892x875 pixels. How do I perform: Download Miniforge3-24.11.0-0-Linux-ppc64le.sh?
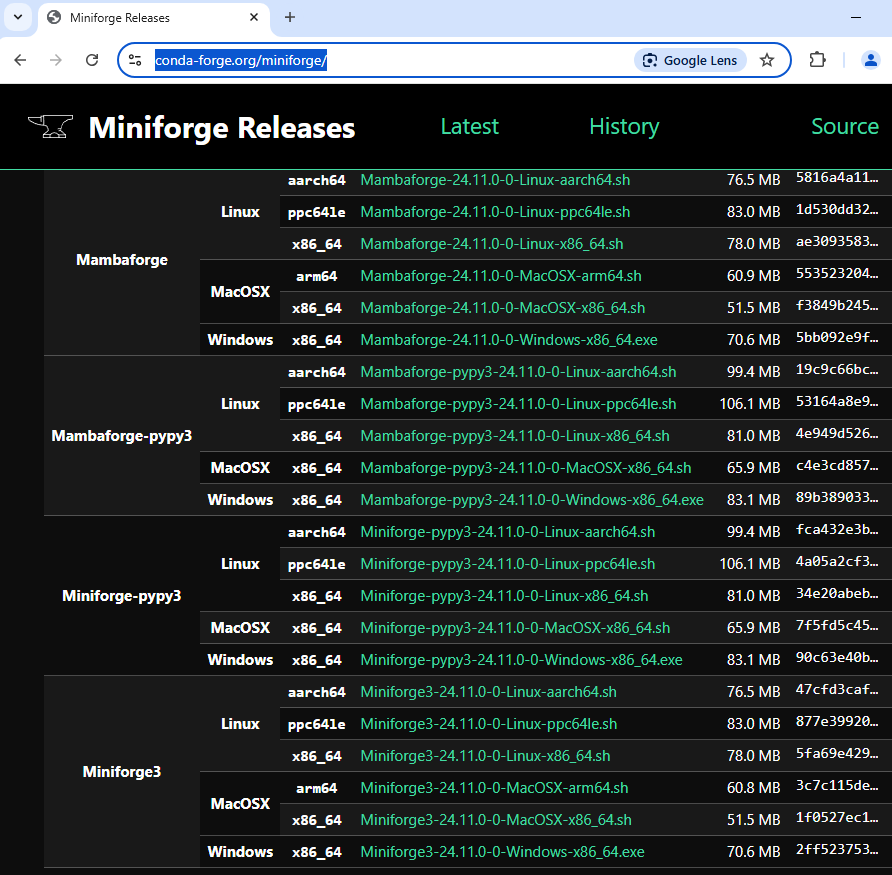coord(489,724)
